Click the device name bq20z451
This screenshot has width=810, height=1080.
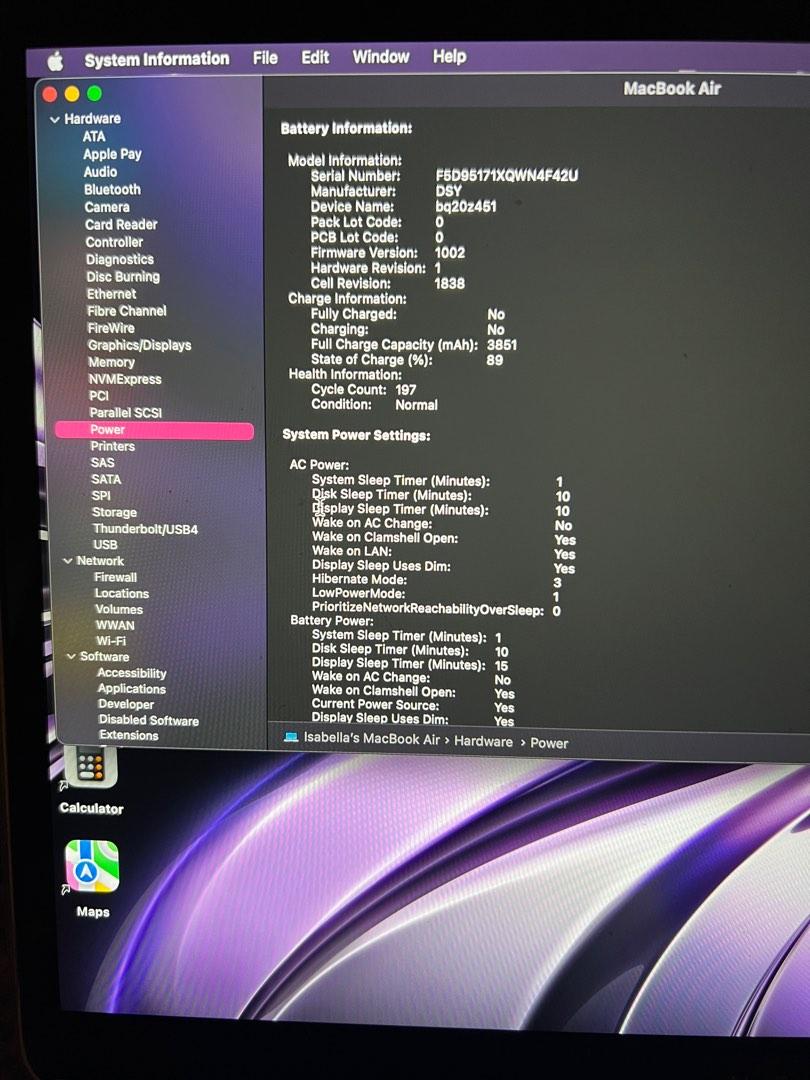pyautogui.click(x=466, y=206)
